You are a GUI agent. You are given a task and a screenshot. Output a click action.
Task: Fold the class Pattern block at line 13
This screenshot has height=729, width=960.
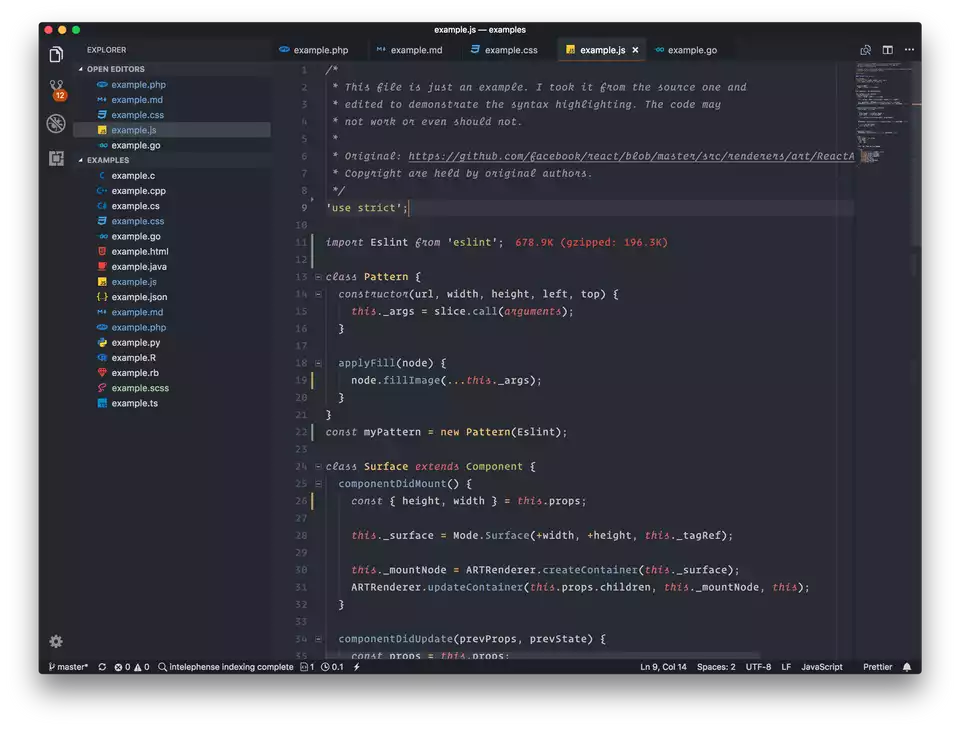[318, 277]
